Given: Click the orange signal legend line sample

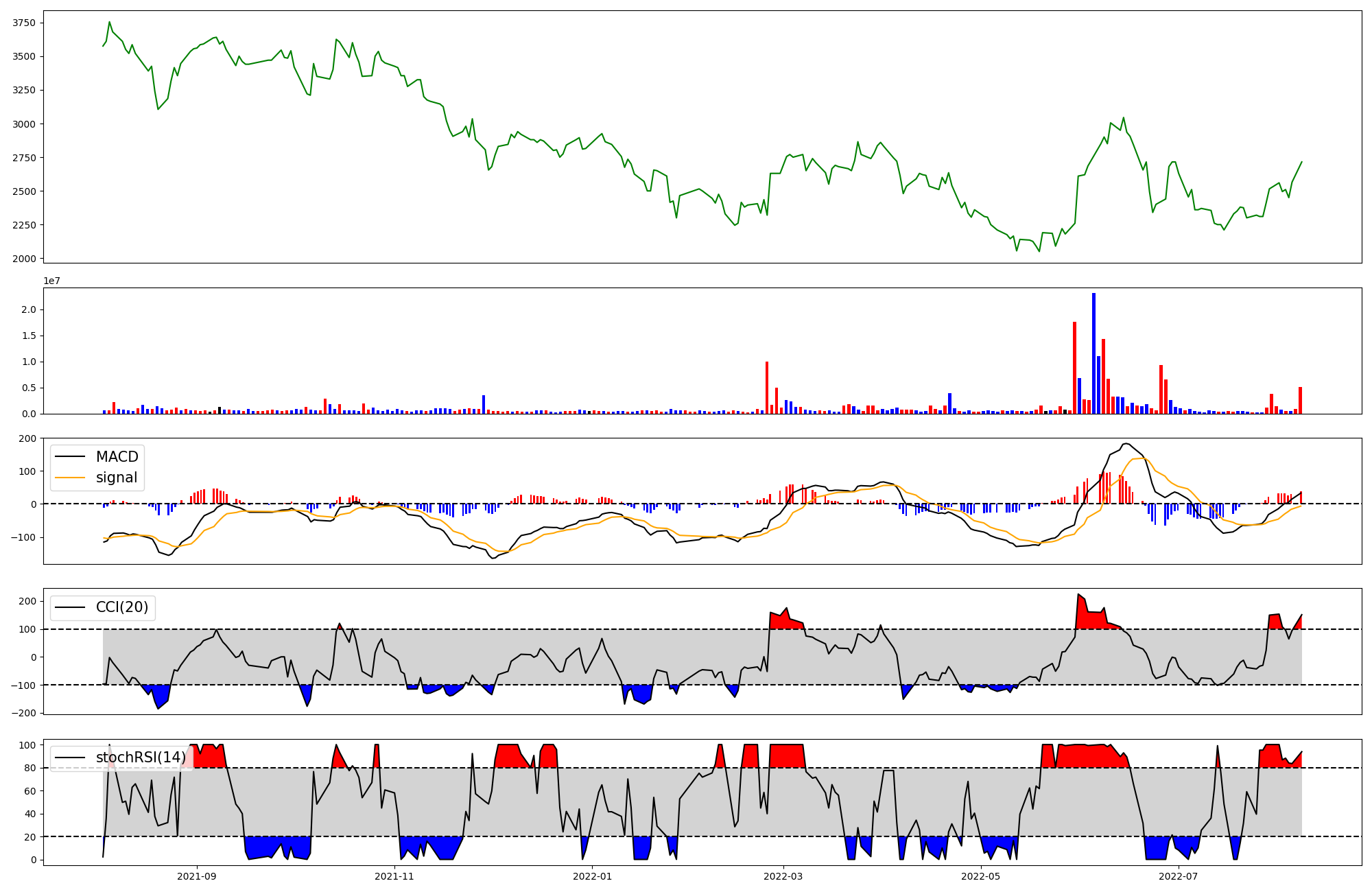Looking at the screenshot, I should point(70,478).
